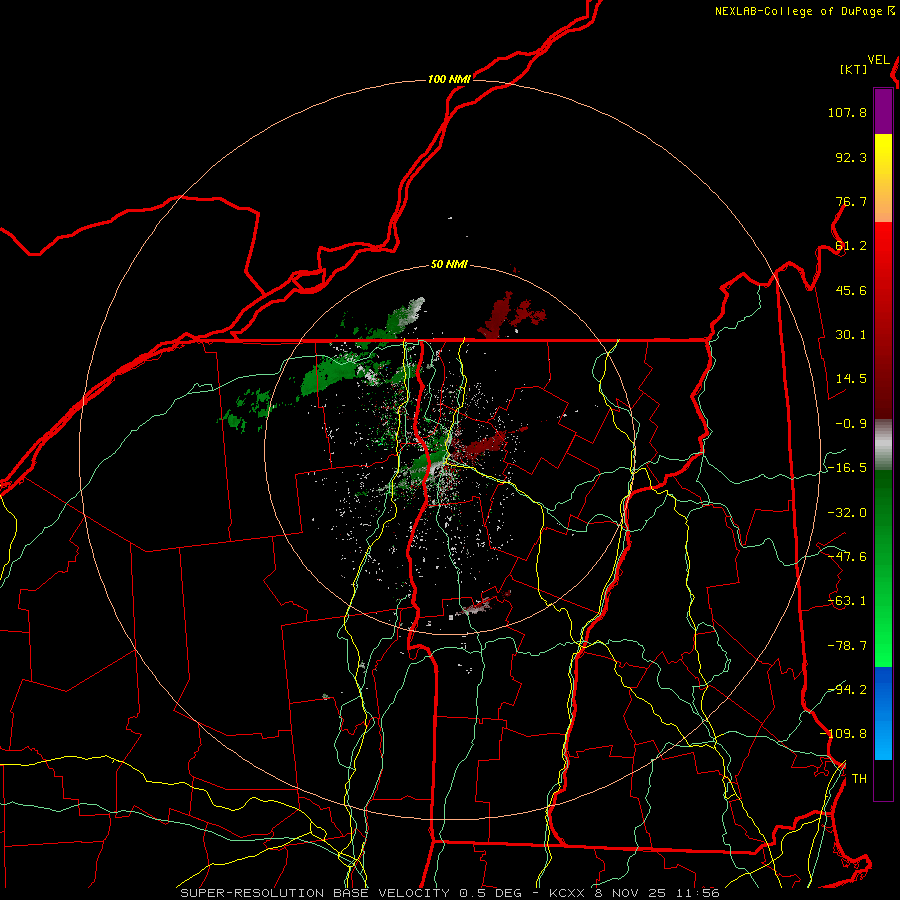Click the 76.7 value on velocity scale
Screen dimensions: 900x900
pos(851,201)
